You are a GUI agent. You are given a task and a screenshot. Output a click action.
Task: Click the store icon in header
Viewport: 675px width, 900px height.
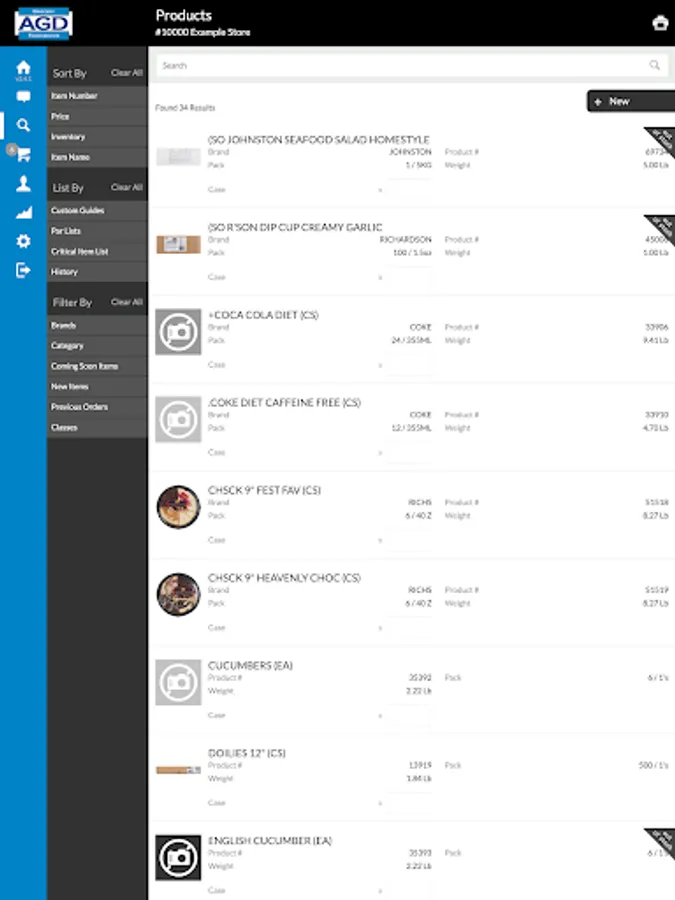point(660,23)
